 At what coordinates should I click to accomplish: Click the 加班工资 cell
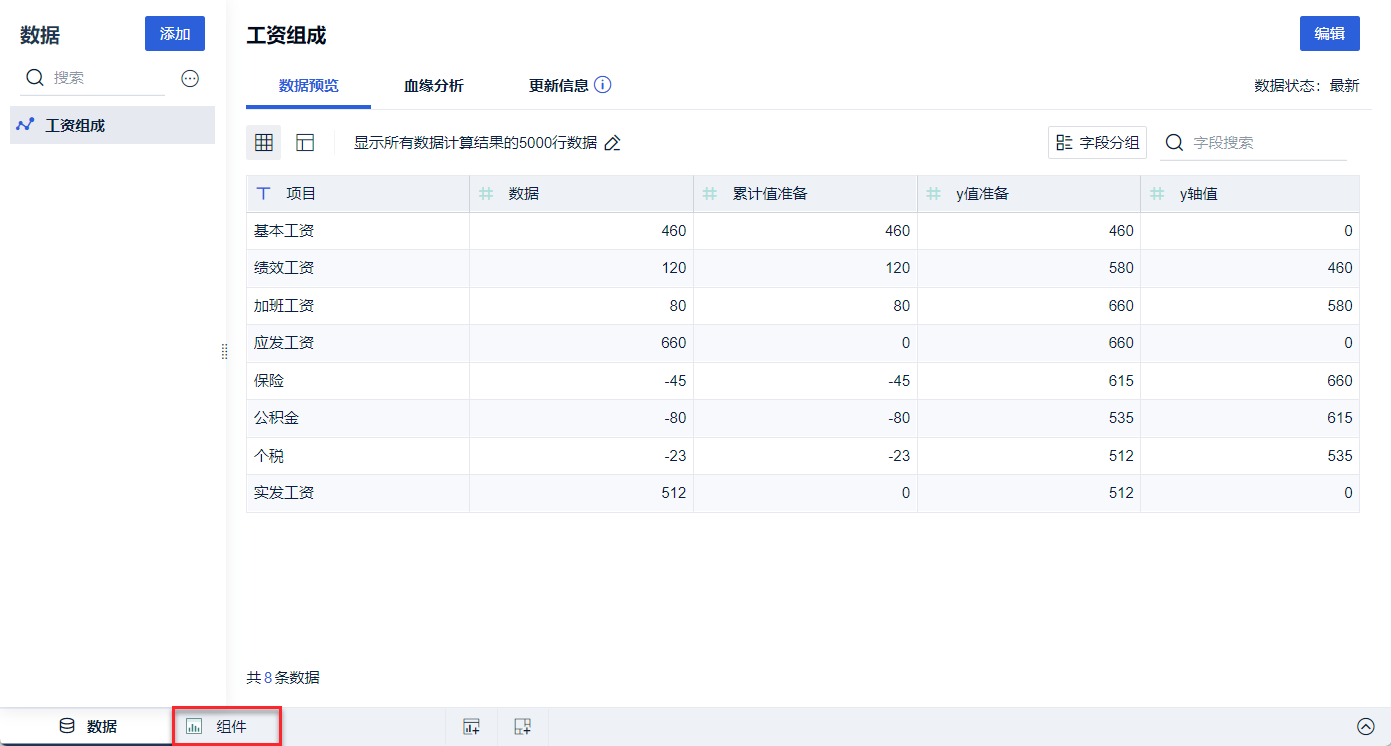tap(358, 306)
